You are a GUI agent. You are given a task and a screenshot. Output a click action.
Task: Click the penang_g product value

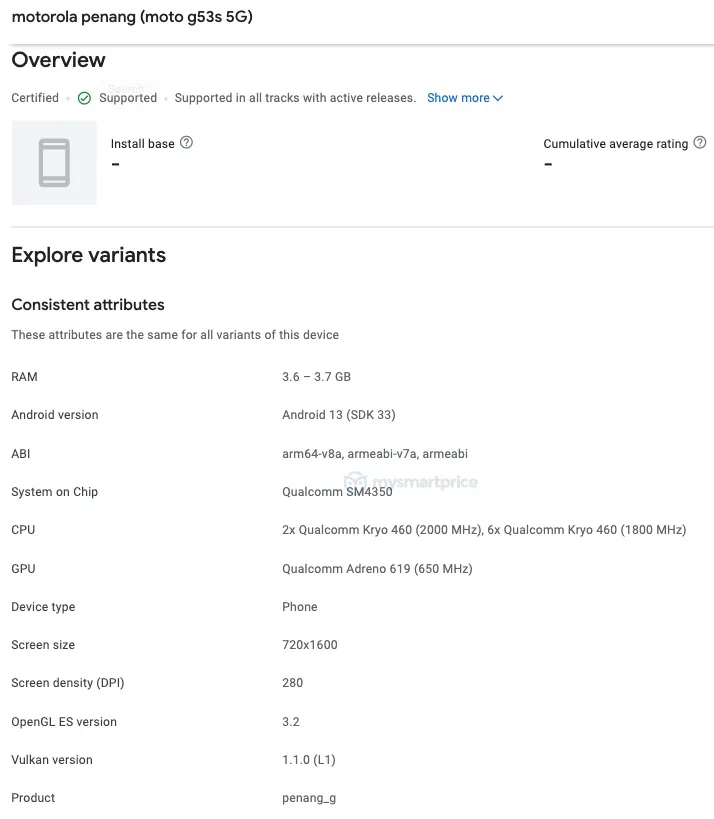pos(308,798)
